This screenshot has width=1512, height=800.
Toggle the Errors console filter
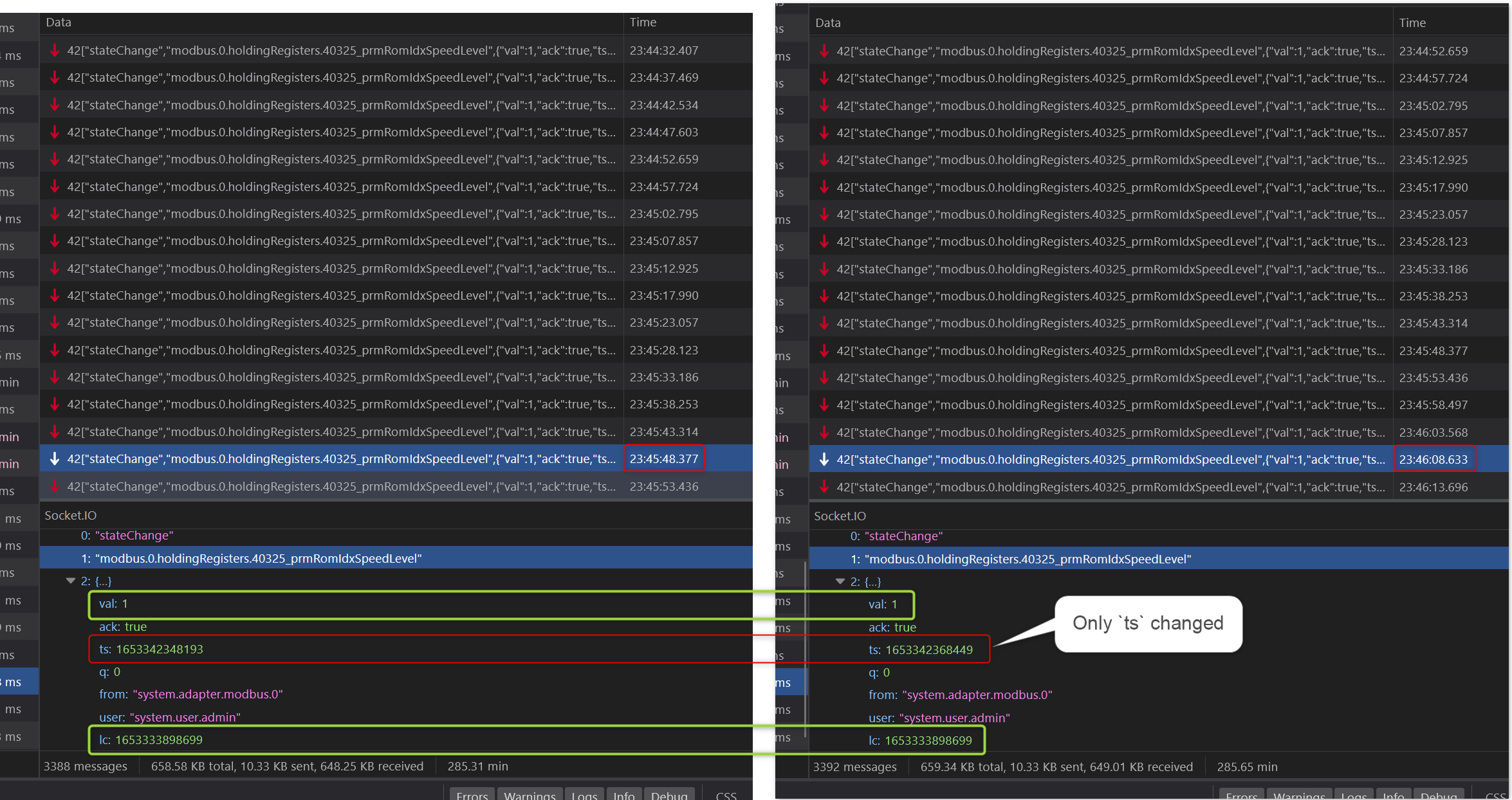point(472,795)
